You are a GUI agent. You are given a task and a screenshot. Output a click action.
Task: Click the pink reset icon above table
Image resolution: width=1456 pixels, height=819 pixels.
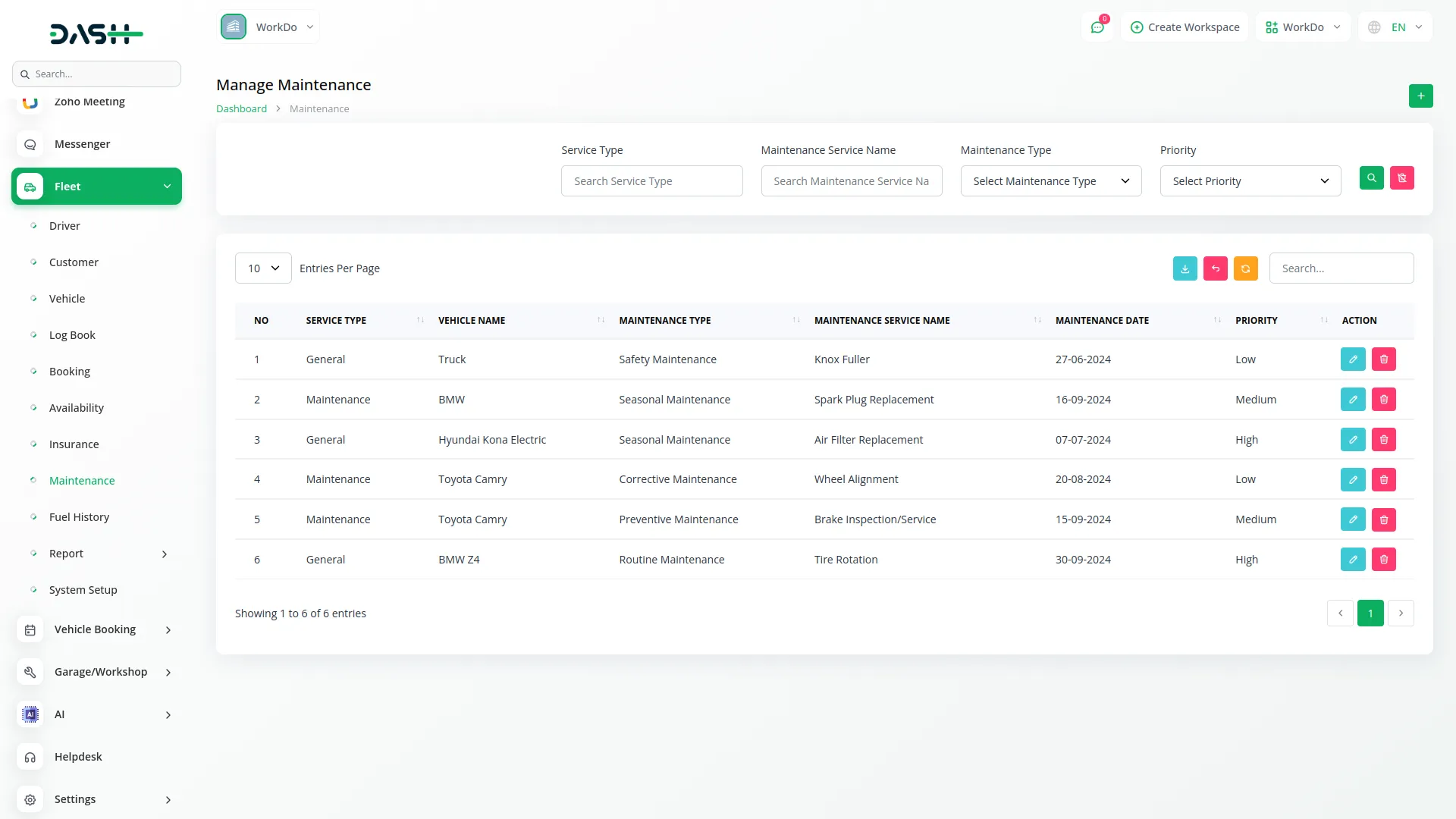(x=1215, y=268)
